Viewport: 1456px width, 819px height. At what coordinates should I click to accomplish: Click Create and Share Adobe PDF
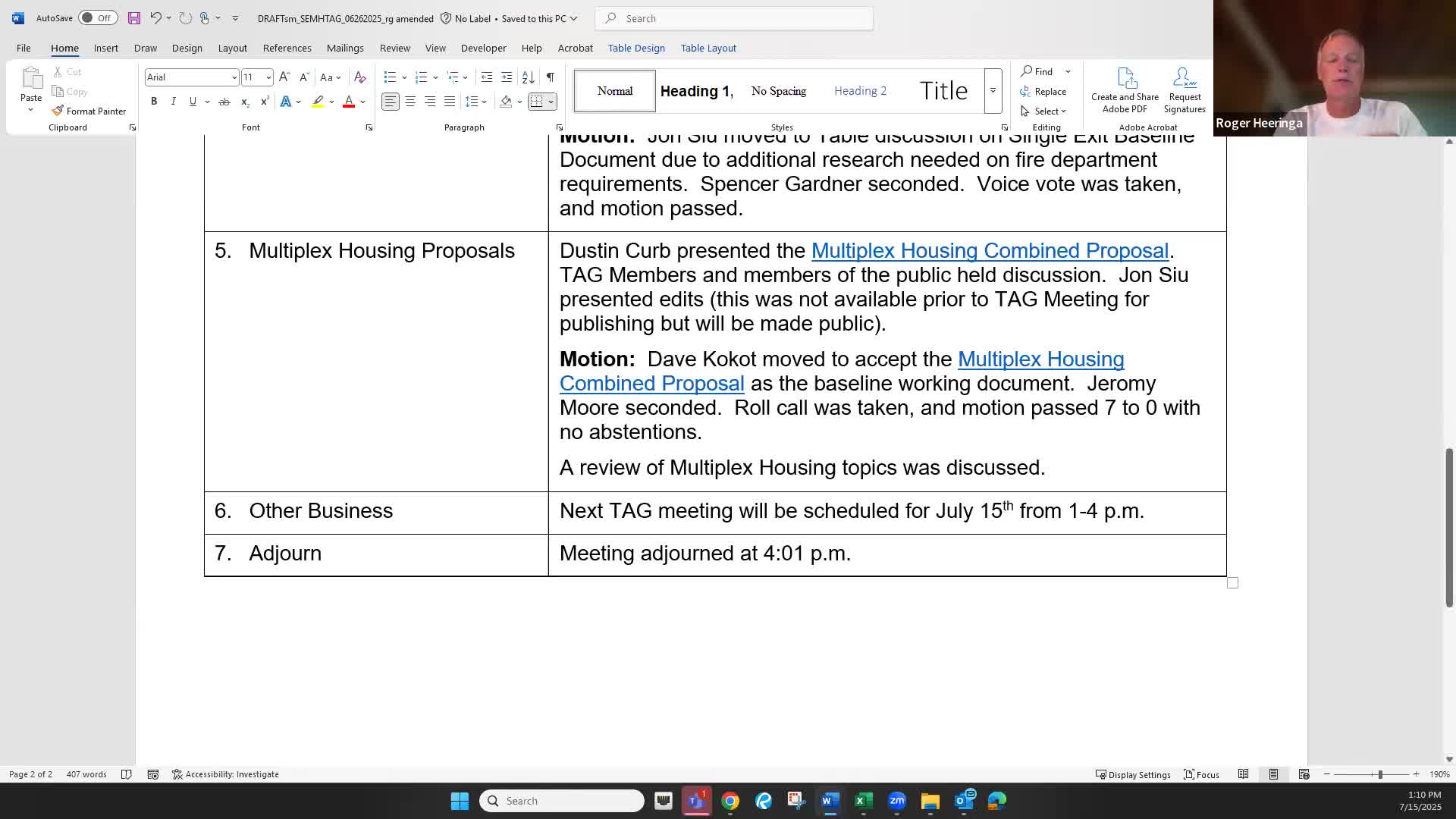tap(1125, 91)
